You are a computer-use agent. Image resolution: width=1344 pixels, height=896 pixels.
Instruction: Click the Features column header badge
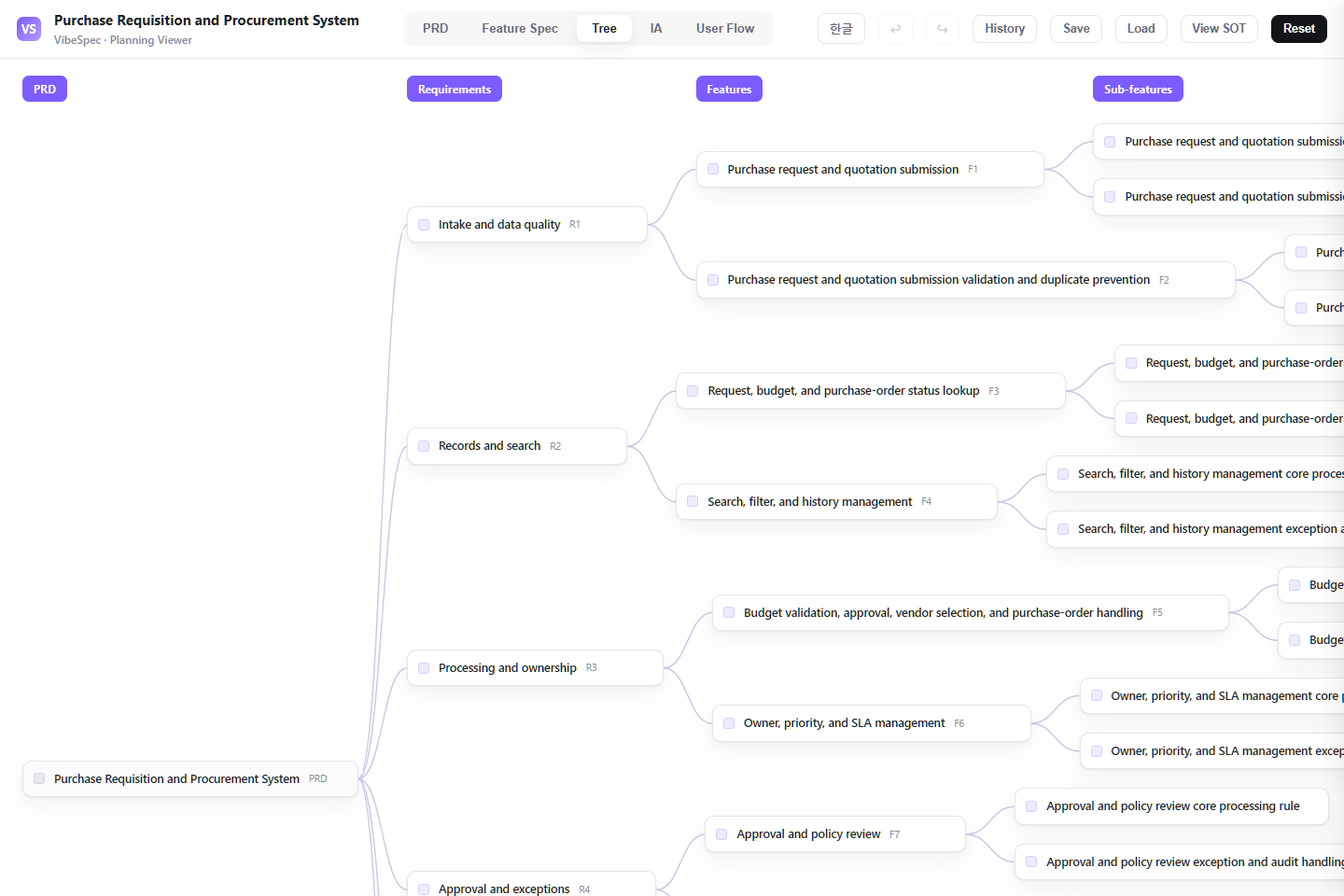point(729,89)
